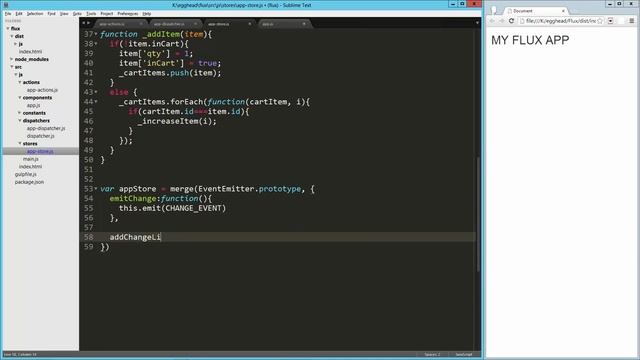This screenshot has height=360, width=640.
Task: Fold the else block at line 43
Action: (96, 92)
